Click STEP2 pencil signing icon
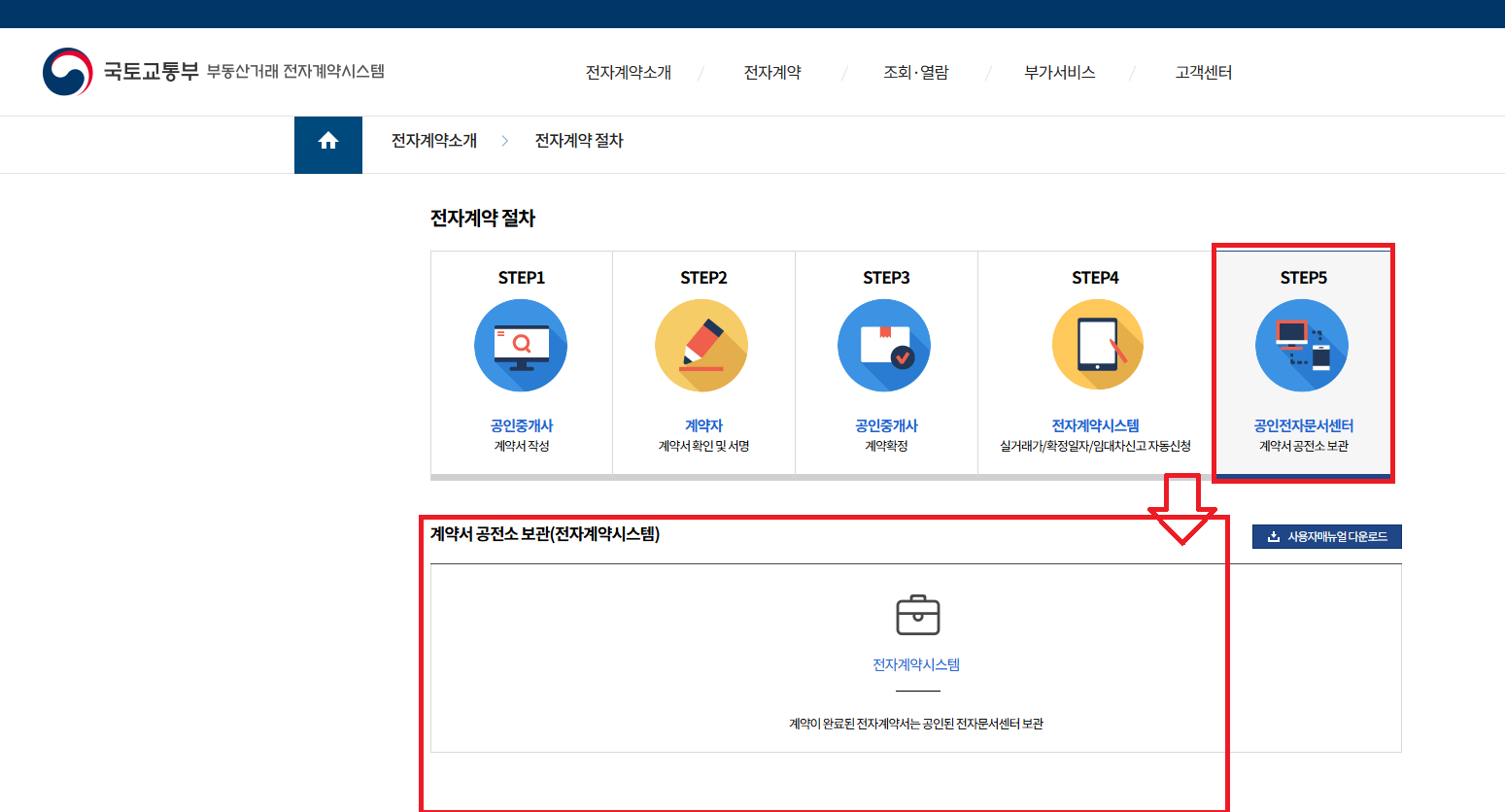Image resolution: width=1505 pixels, height=812 pixels. point(701,346)
